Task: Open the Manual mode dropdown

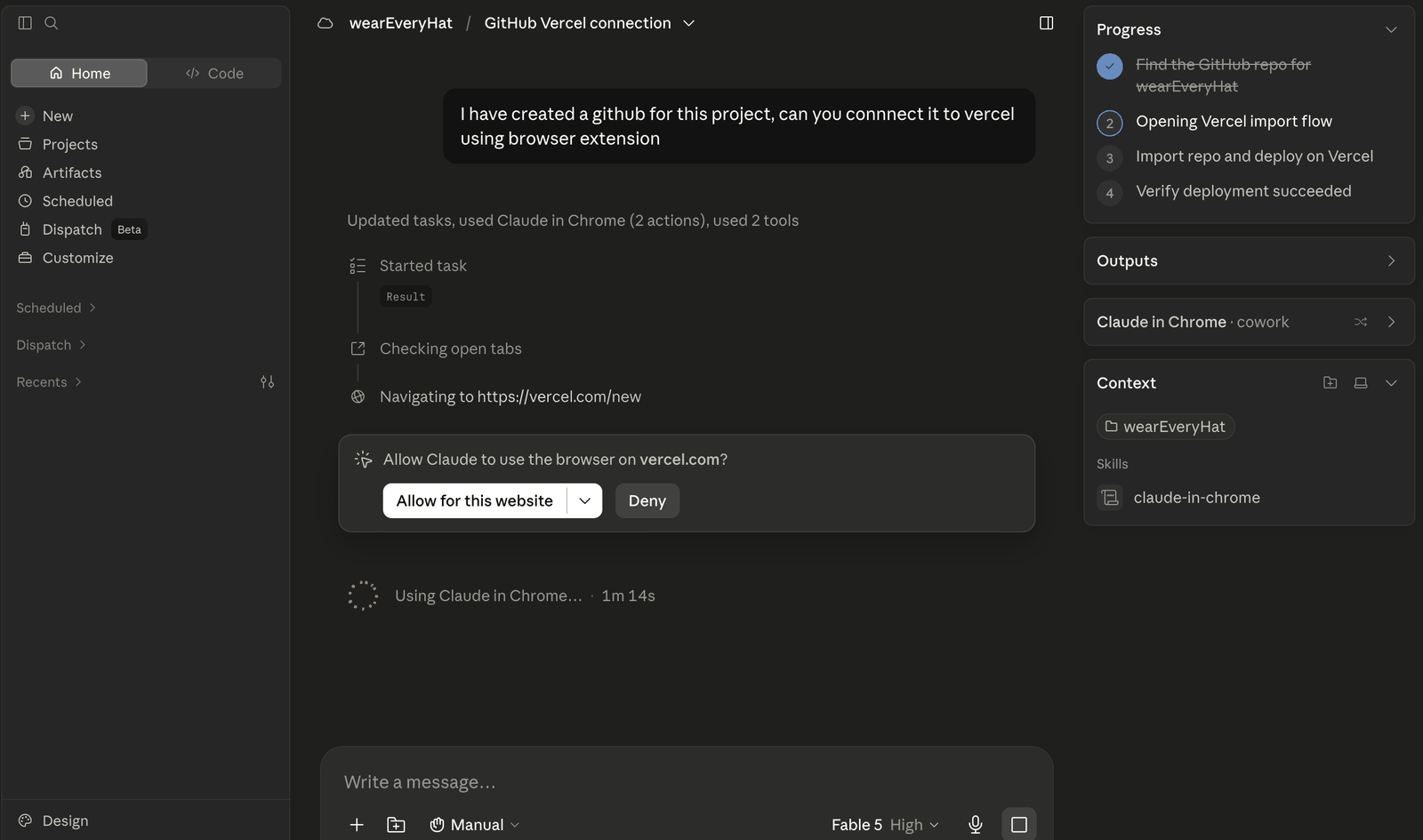Action: click(475, 825)
